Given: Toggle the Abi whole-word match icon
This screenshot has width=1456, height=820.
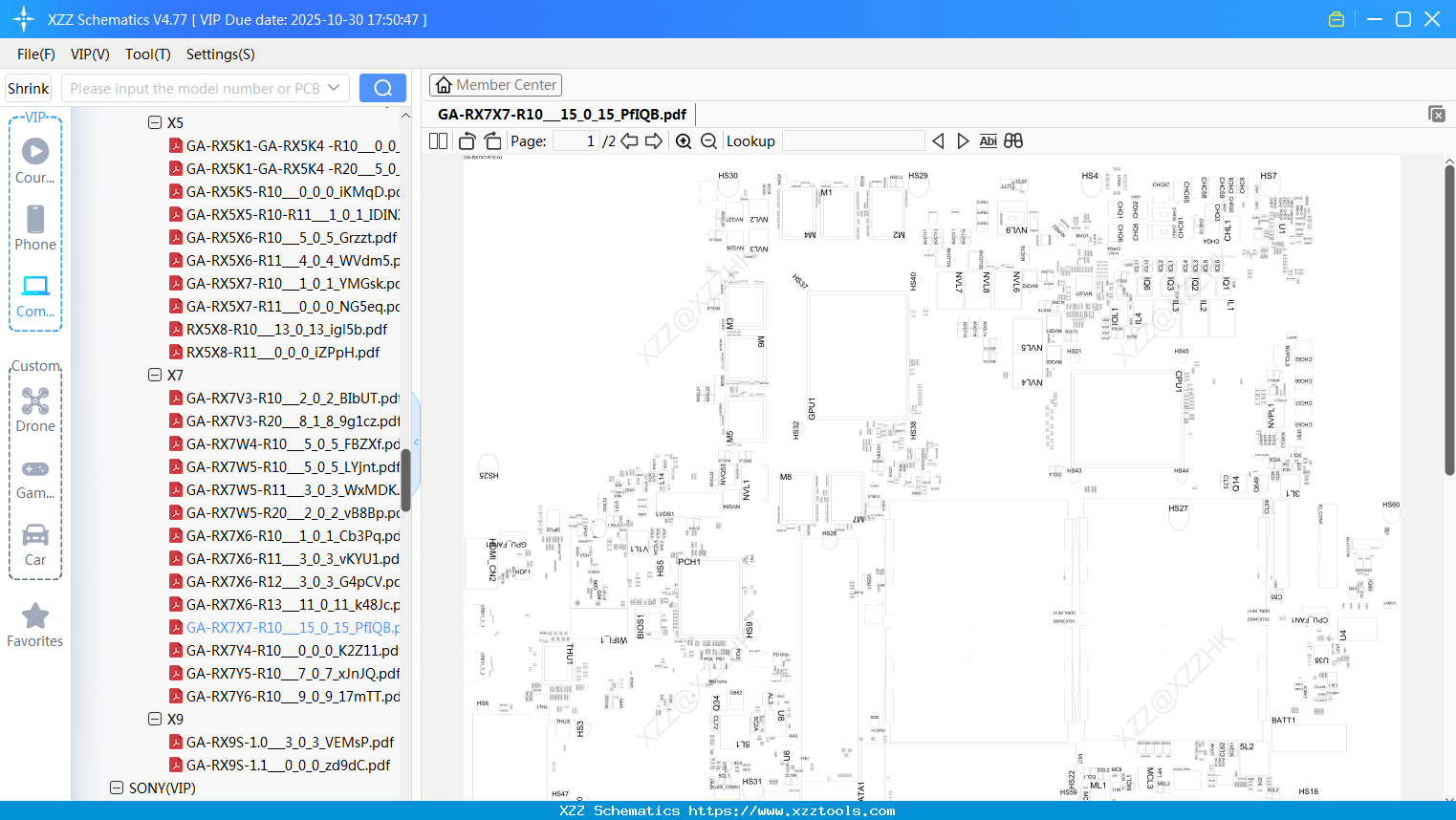Looking at the screenshot, I should coord(989,140).
